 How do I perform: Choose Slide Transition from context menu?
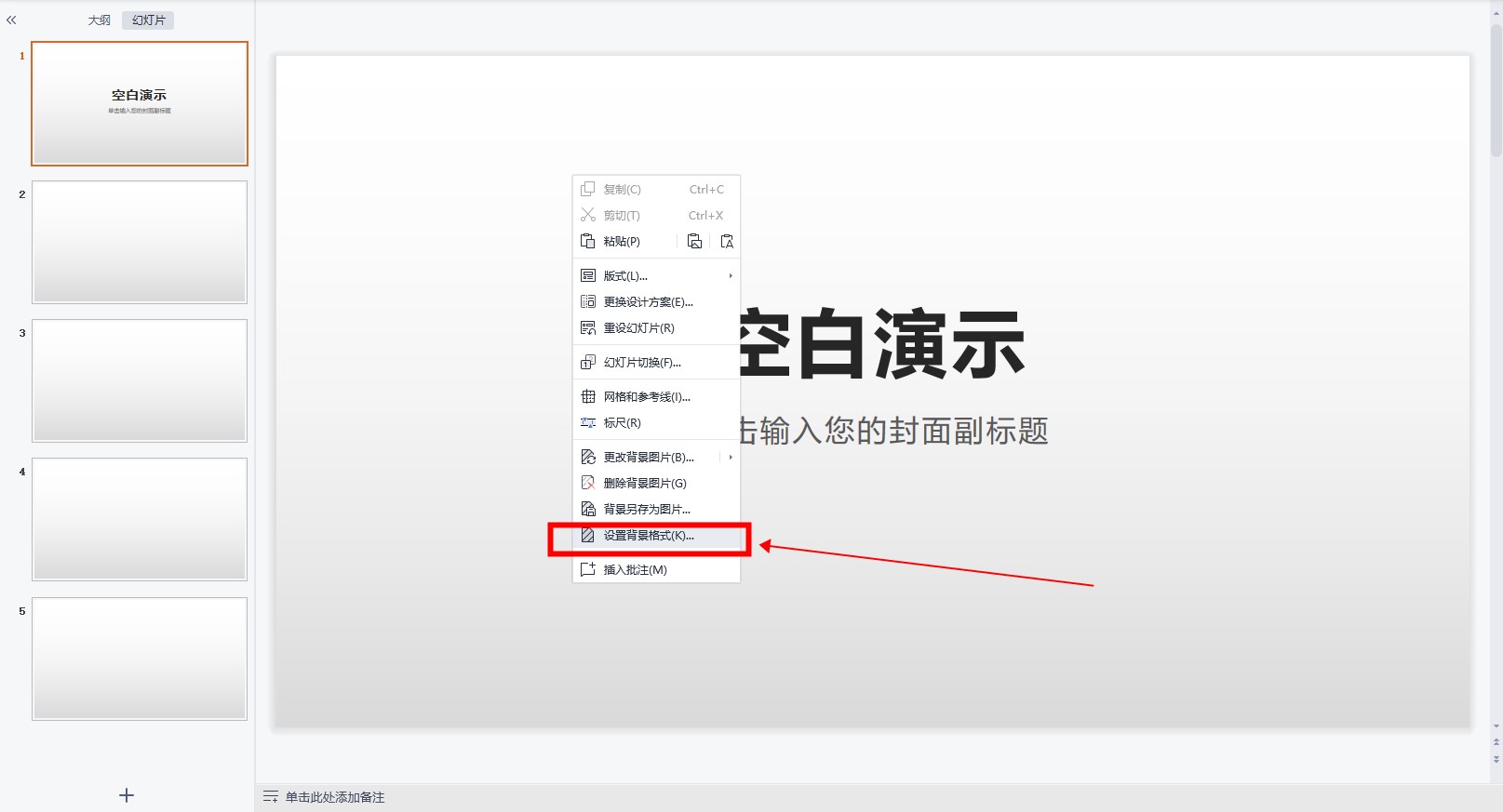642,363
